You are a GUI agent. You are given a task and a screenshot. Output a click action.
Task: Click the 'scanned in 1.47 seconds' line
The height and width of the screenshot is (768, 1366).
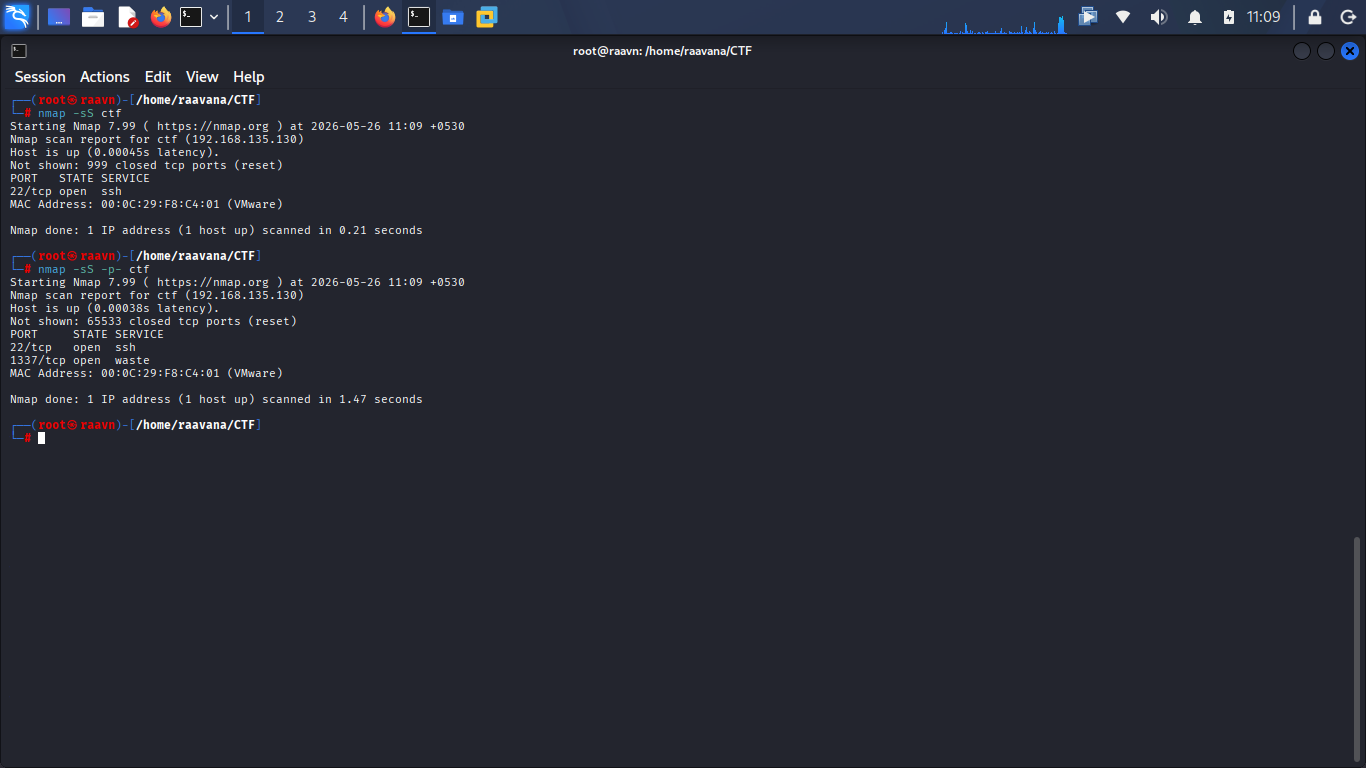(x=216, y=399)
